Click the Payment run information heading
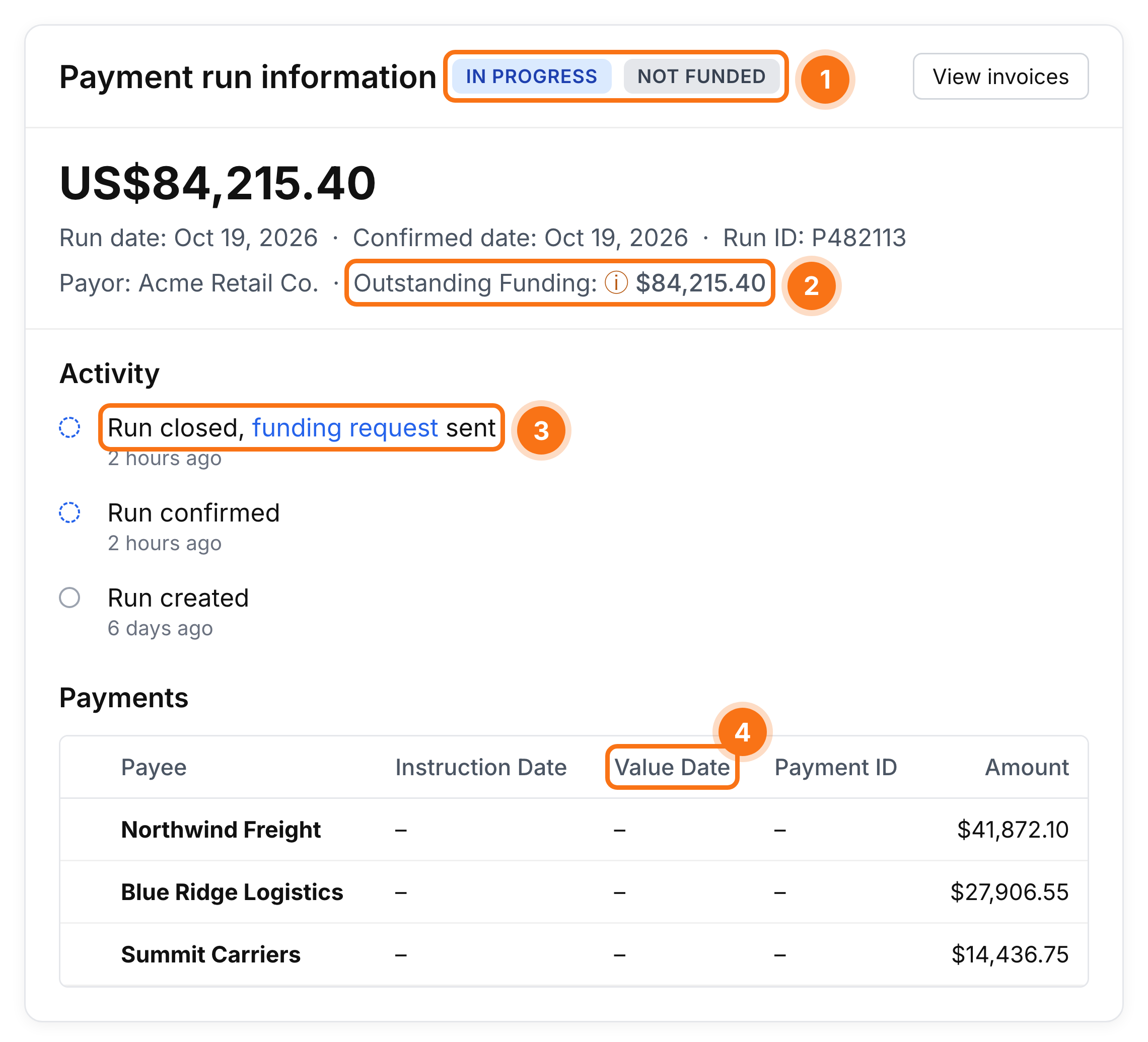The width and height of the screenshot is (1148, 1042). click(x=248, y=77)
